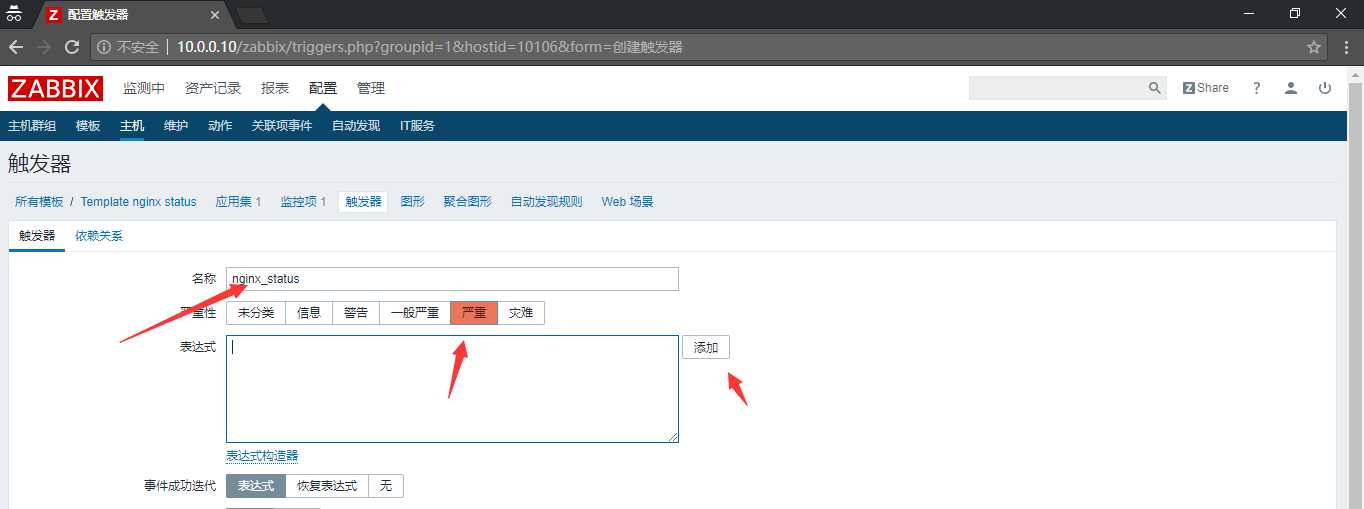Open the help question mark icon
Screen dimensions: 1364x509
pos(1257,88)
